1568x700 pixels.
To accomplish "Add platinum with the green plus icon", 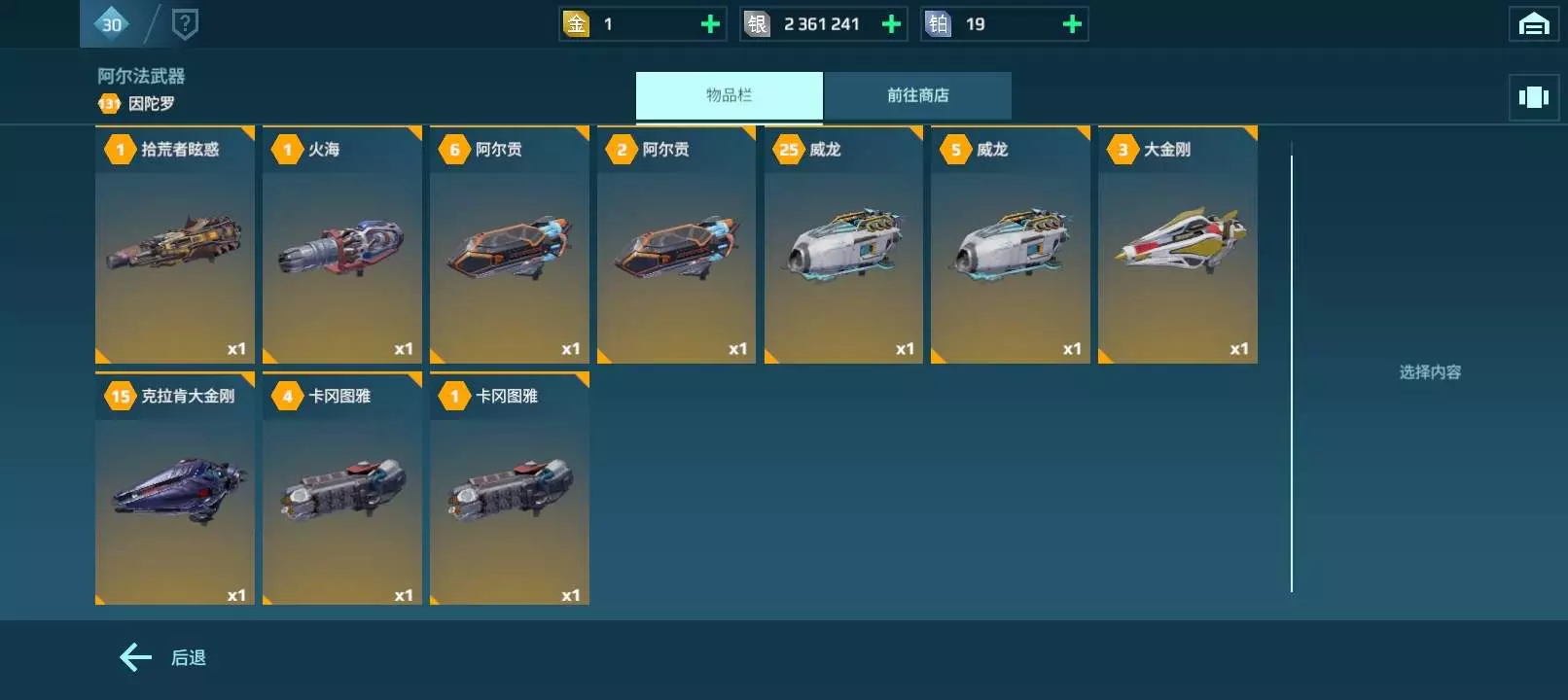I will (x=1072, y=24).
